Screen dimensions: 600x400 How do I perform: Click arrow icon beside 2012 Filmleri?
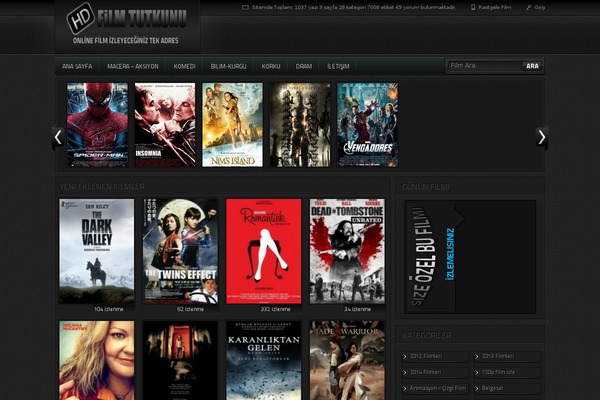(405, 356)
